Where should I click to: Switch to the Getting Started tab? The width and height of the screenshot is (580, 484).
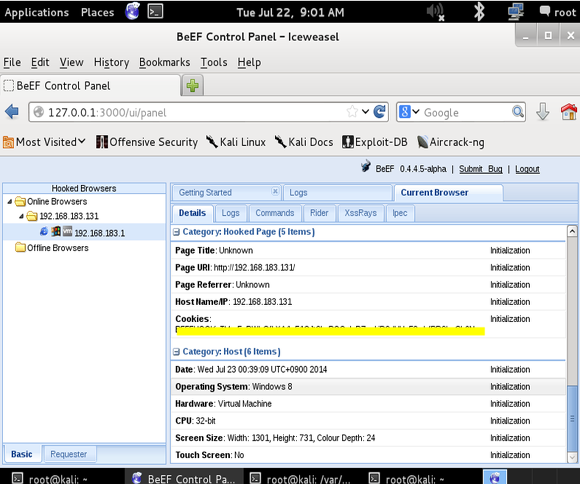[x=205, y=192]
